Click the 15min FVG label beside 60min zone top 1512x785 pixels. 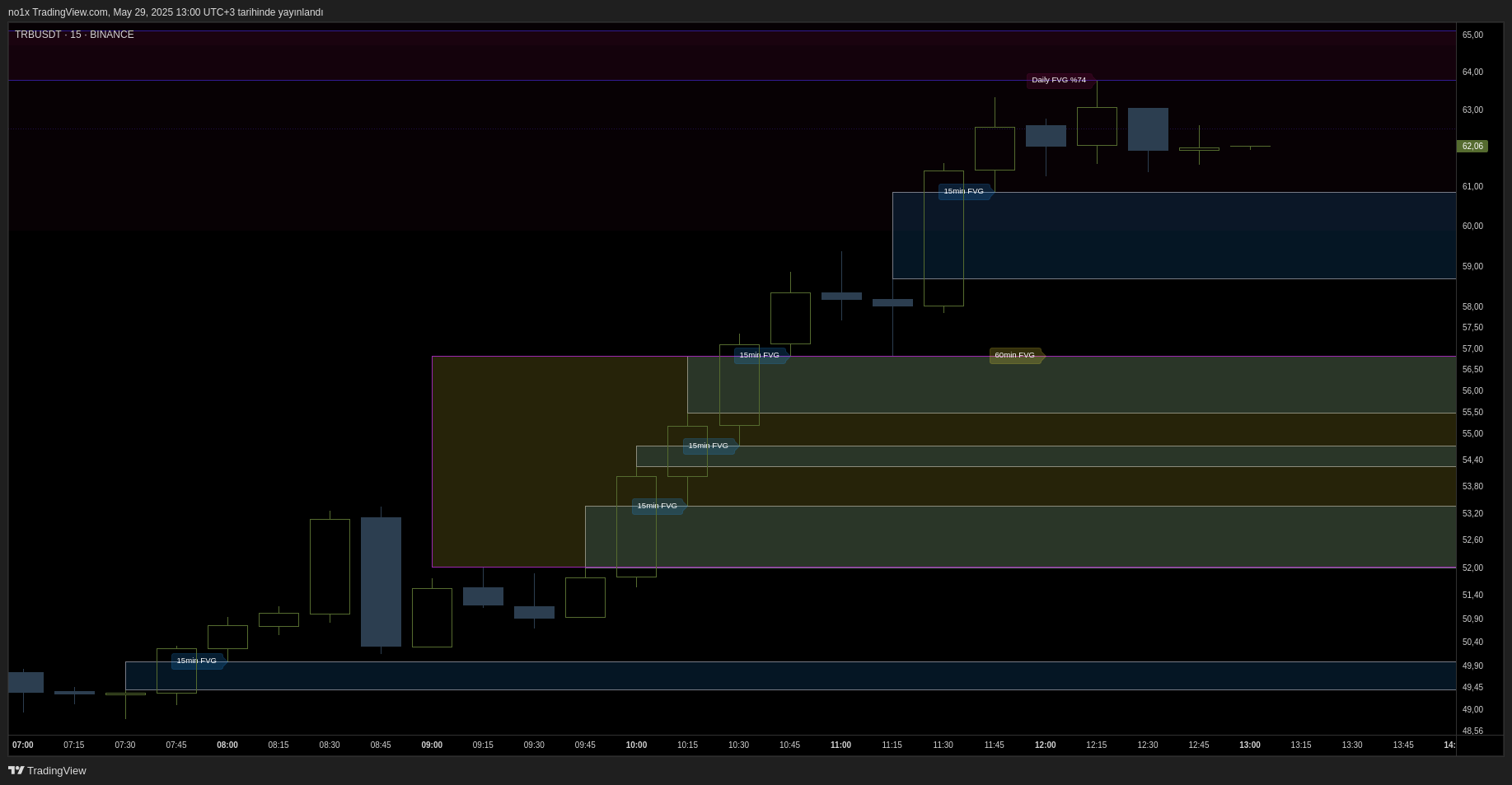[760, 355]
